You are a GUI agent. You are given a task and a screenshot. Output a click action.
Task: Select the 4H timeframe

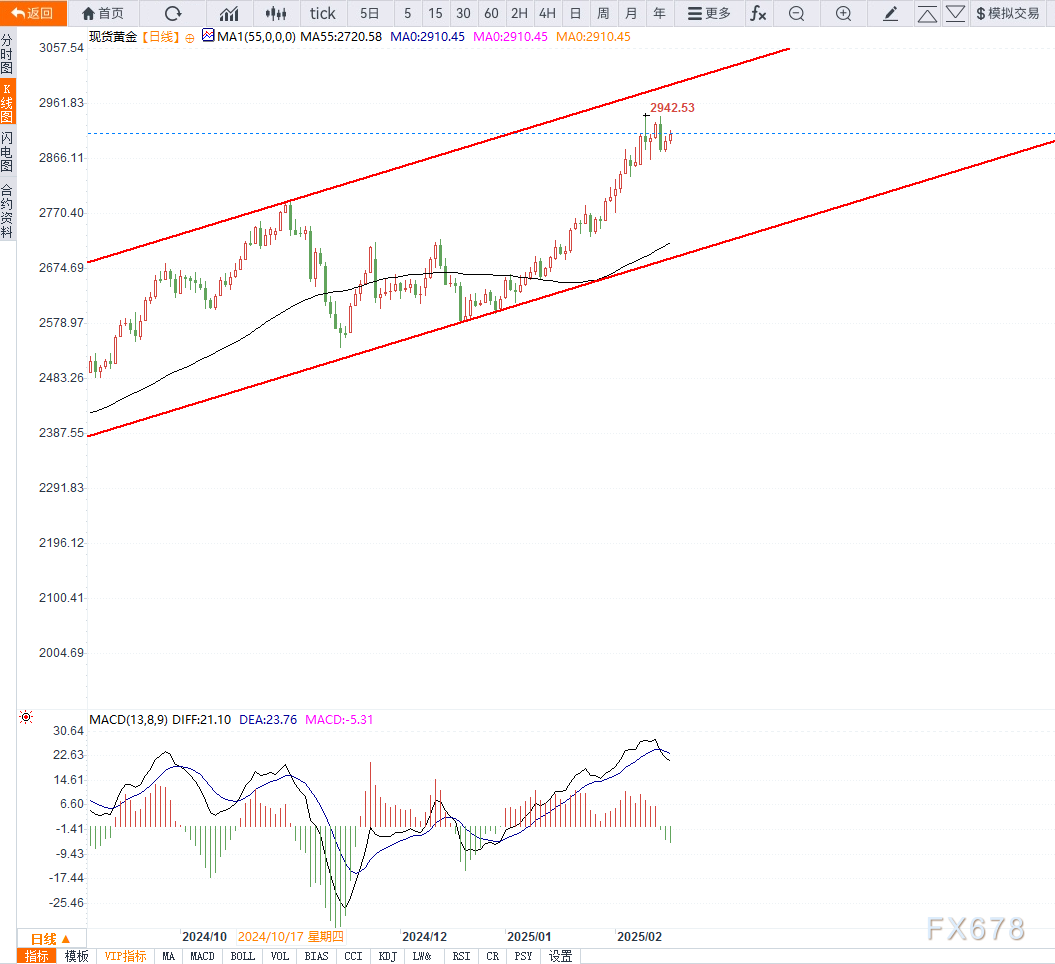547,13
